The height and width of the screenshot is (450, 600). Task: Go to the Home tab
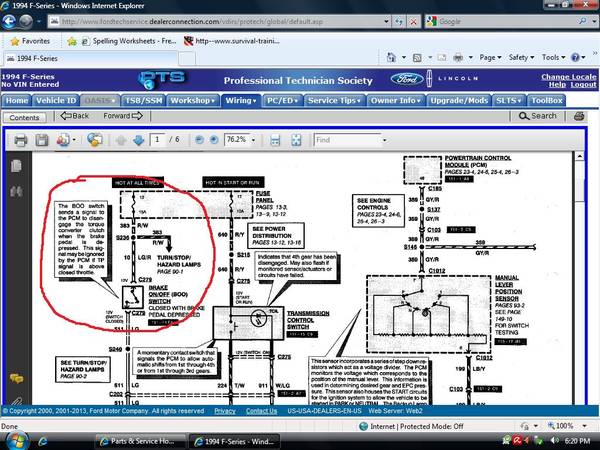click(16, 100)
